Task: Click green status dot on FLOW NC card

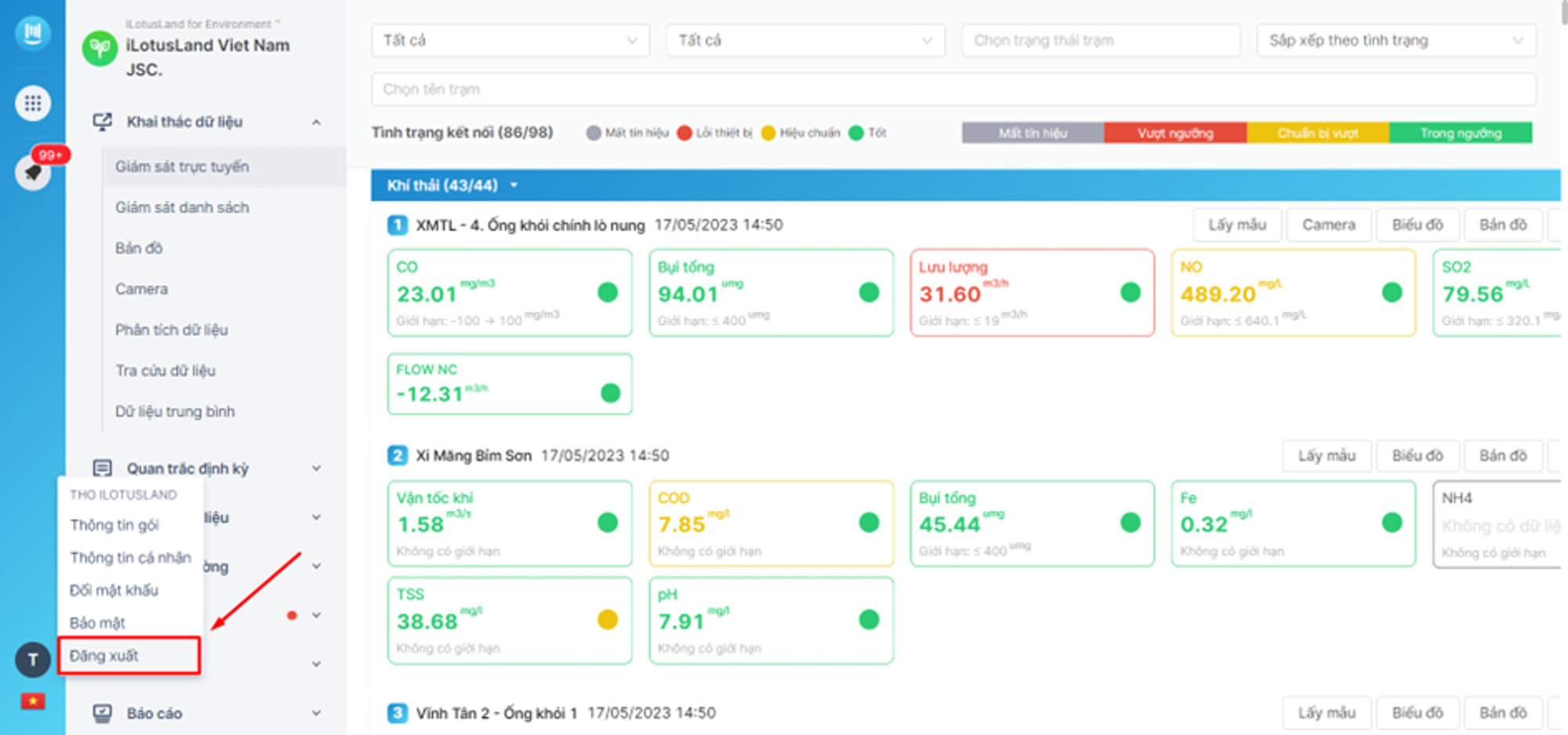Action: 610,393
